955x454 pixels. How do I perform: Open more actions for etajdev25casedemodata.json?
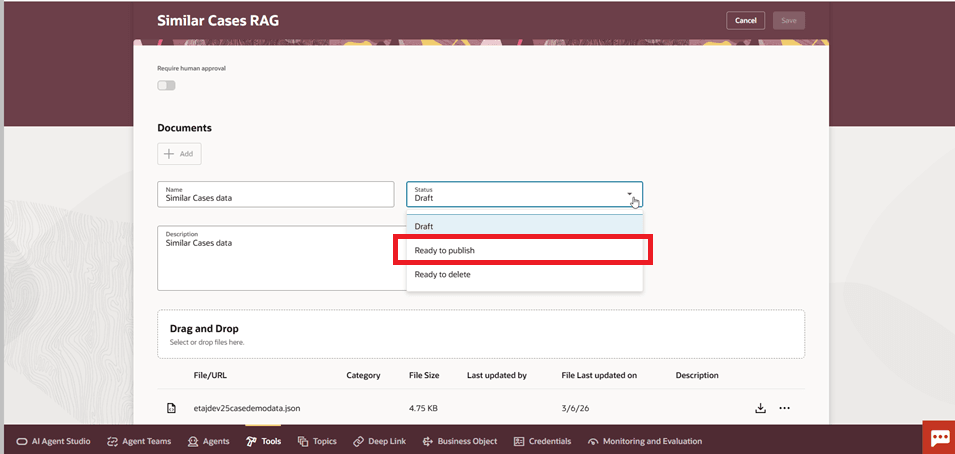click(x=784, y=408)
